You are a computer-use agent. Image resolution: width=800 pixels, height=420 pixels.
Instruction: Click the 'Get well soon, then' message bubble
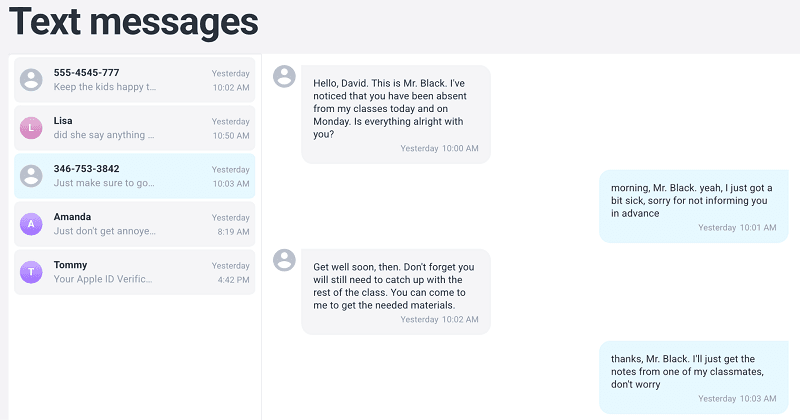(x=396, y=292)
